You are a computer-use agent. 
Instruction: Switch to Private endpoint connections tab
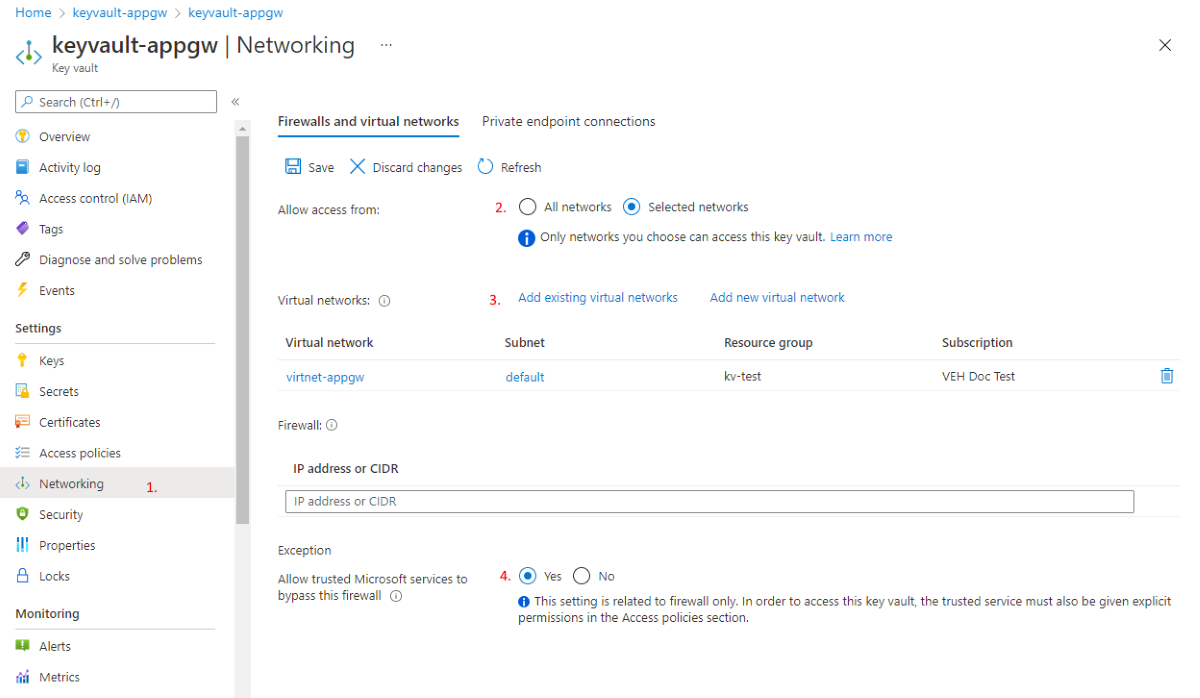pos(568,121)
